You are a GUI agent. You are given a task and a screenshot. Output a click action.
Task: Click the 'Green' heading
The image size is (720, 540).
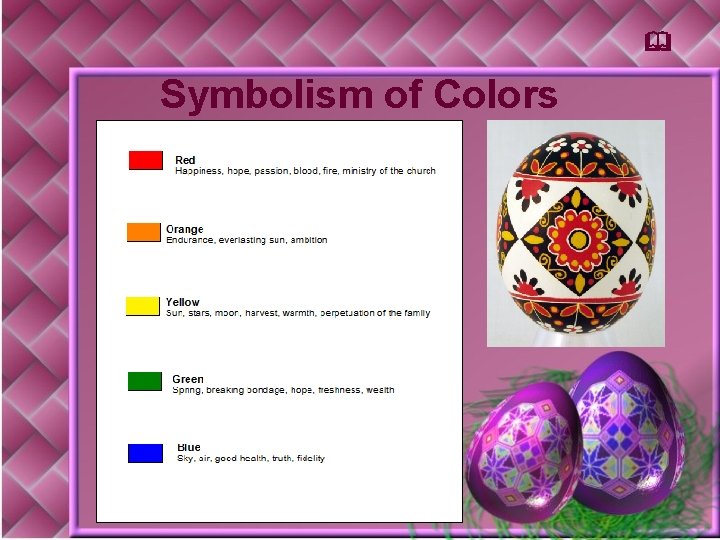pos(188,379)
